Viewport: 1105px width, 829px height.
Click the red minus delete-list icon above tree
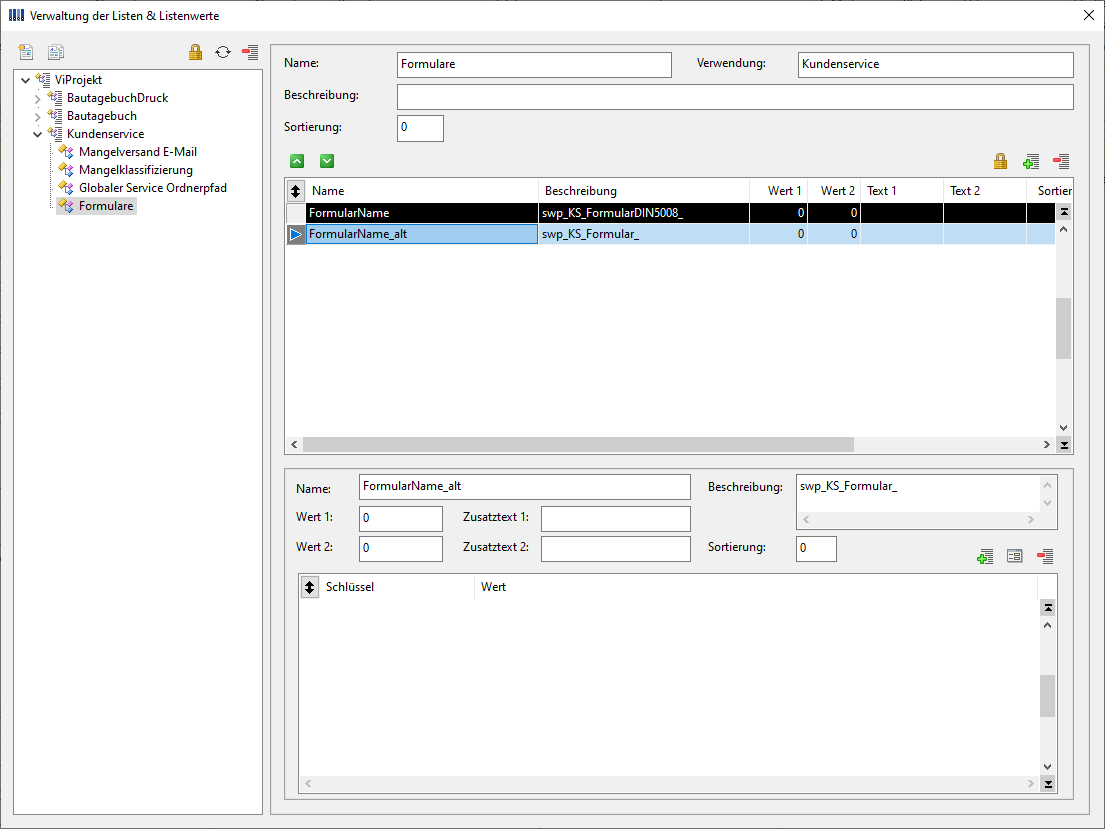[250, 51]
